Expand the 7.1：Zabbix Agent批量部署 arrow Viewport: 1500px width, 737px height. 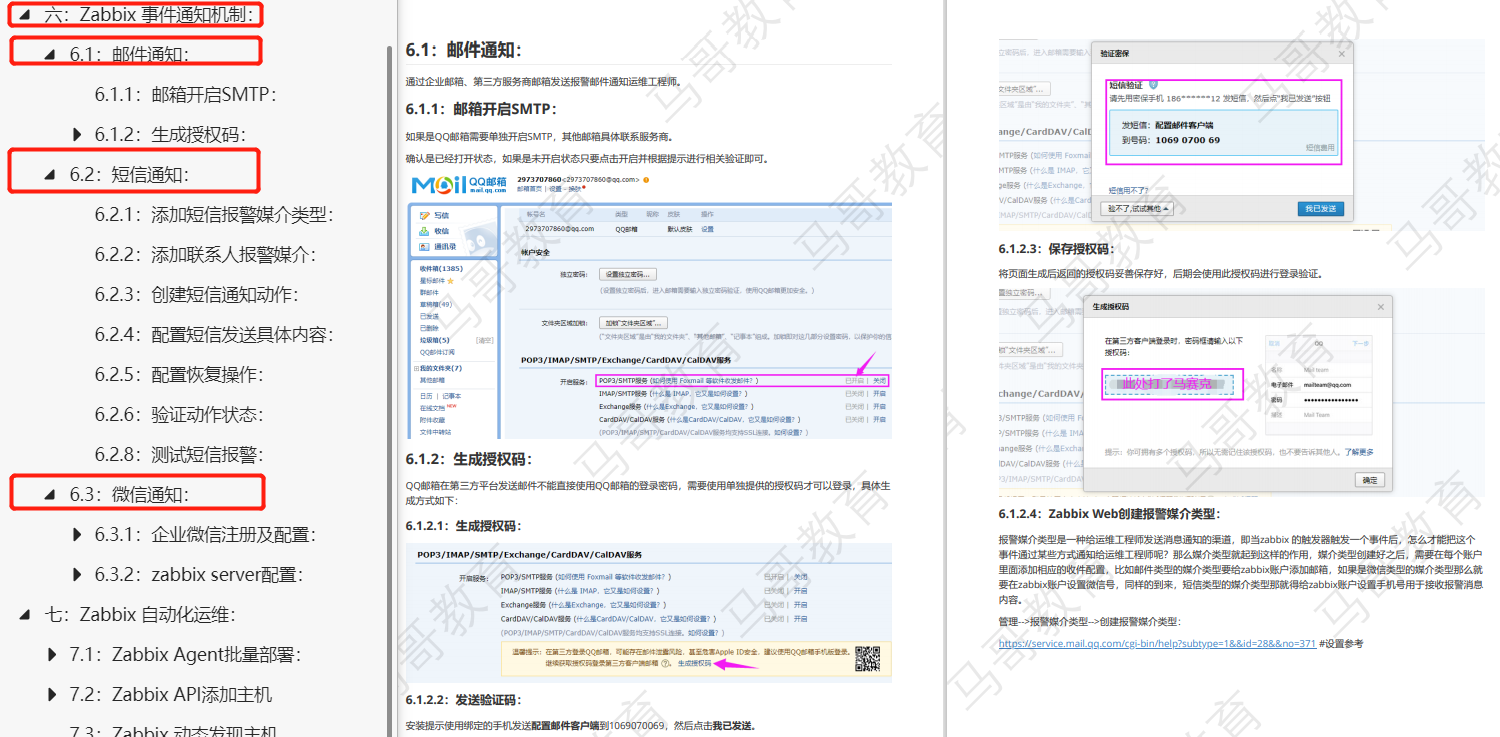tap(52, 654)
